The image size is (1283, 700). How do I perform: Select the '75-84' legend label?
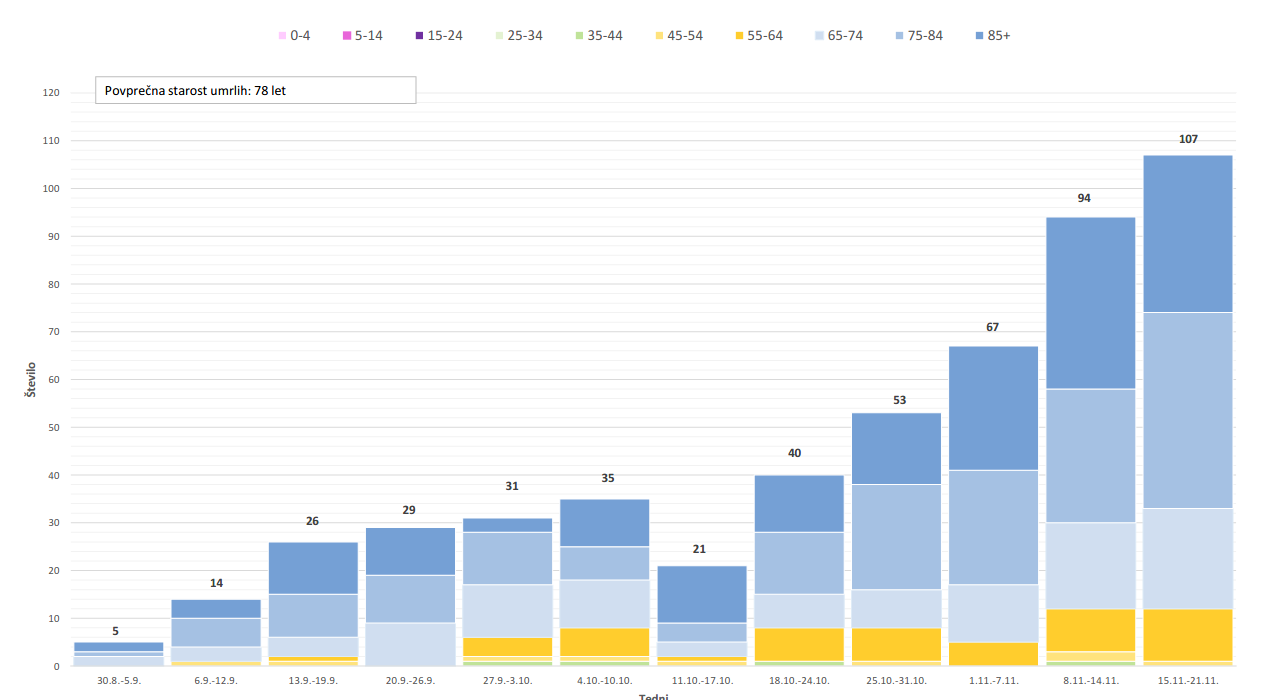[x=925, y=36]
